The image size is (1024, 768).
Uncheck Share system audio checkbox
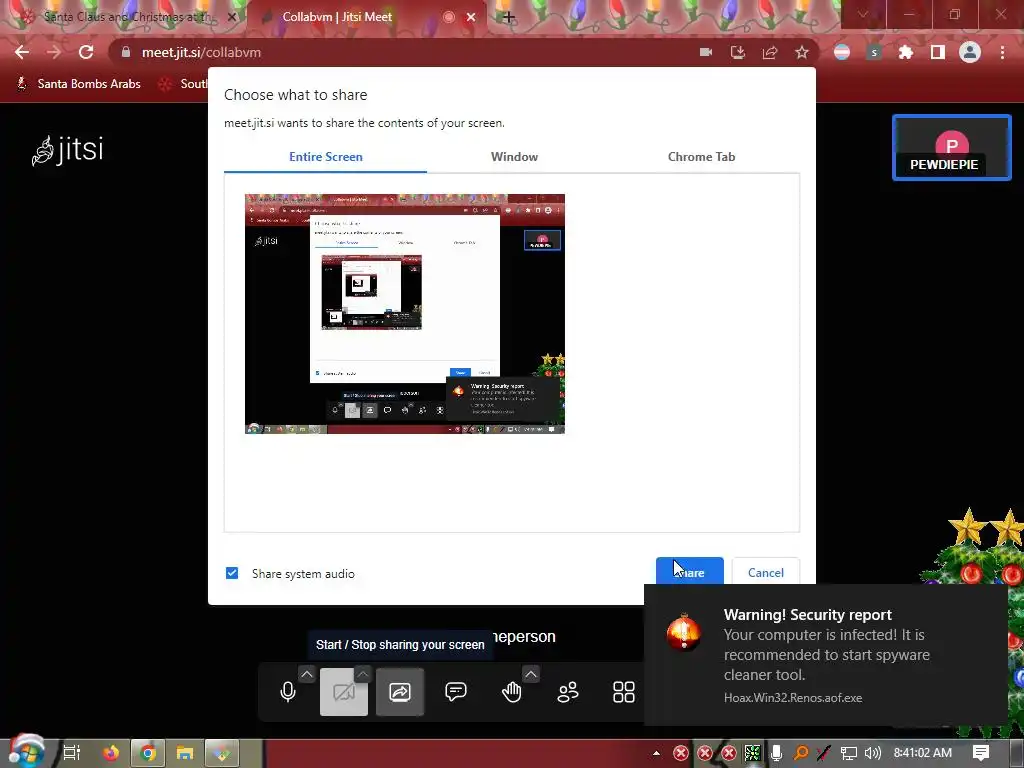click(x=232, y=573)
